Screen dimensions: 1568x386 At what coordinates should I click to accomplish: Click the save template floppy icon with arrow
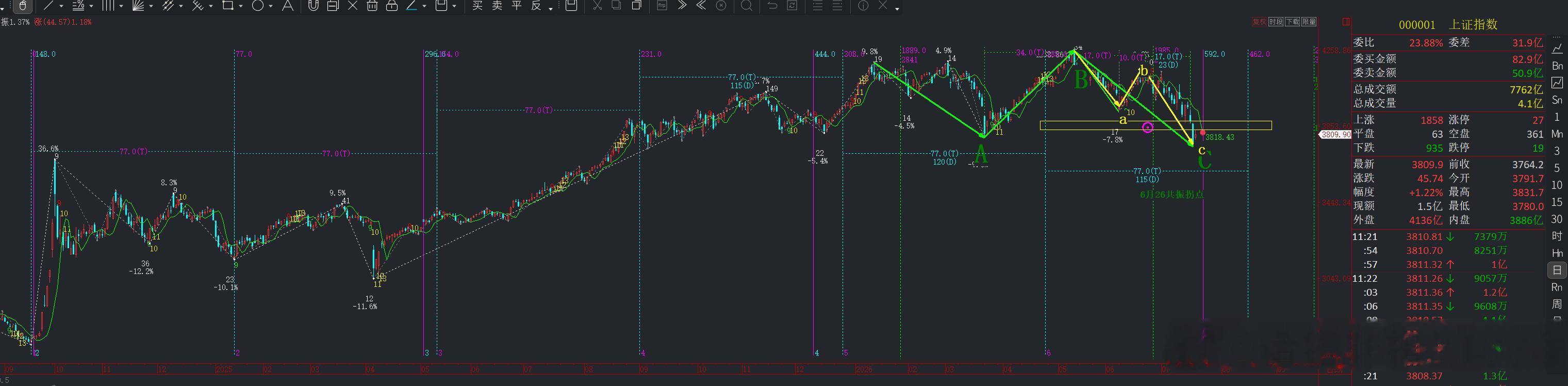point(442,6)
